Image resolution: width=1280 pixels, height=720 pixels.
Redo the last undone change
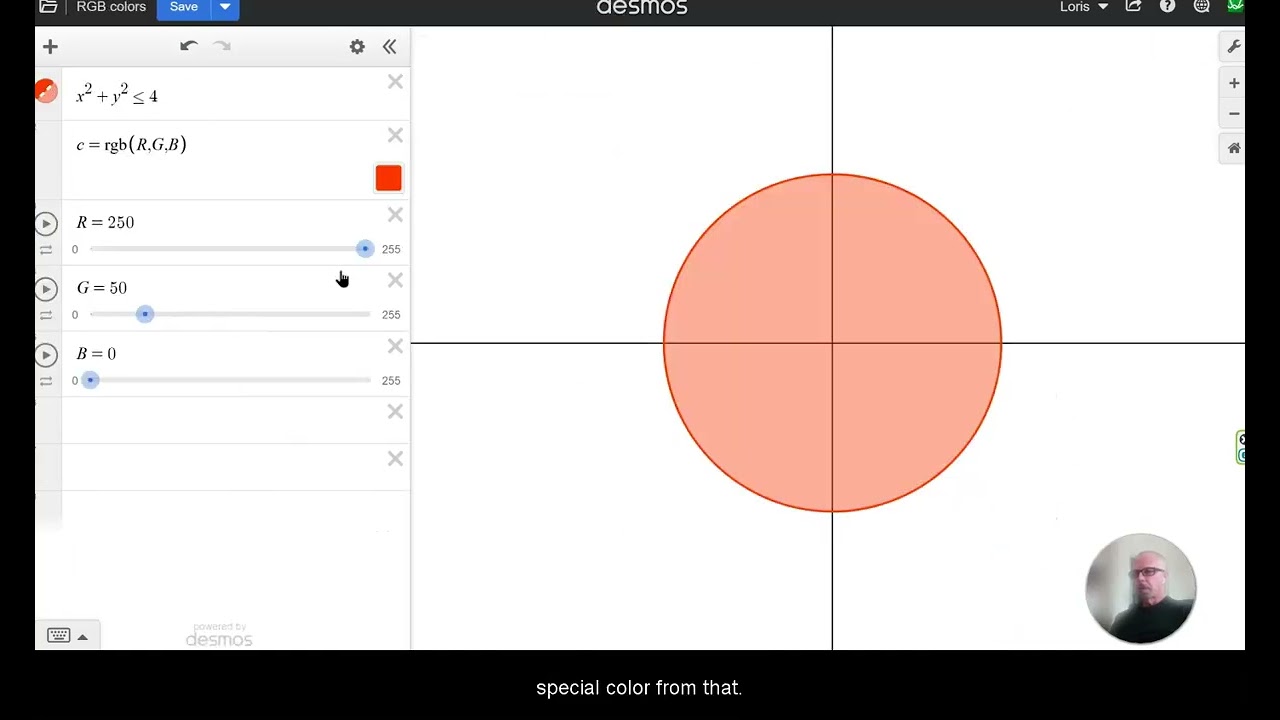coord(222,46)
